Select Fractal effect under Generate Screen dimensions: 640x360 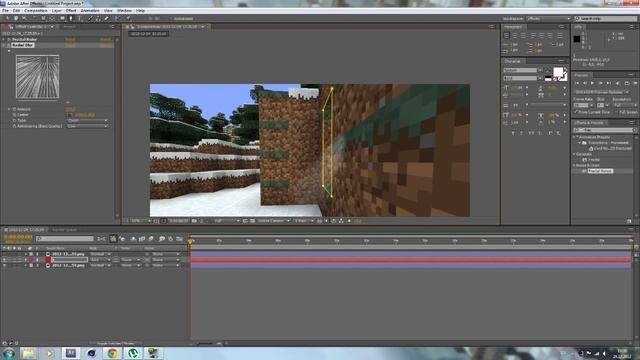coord(594,160)
